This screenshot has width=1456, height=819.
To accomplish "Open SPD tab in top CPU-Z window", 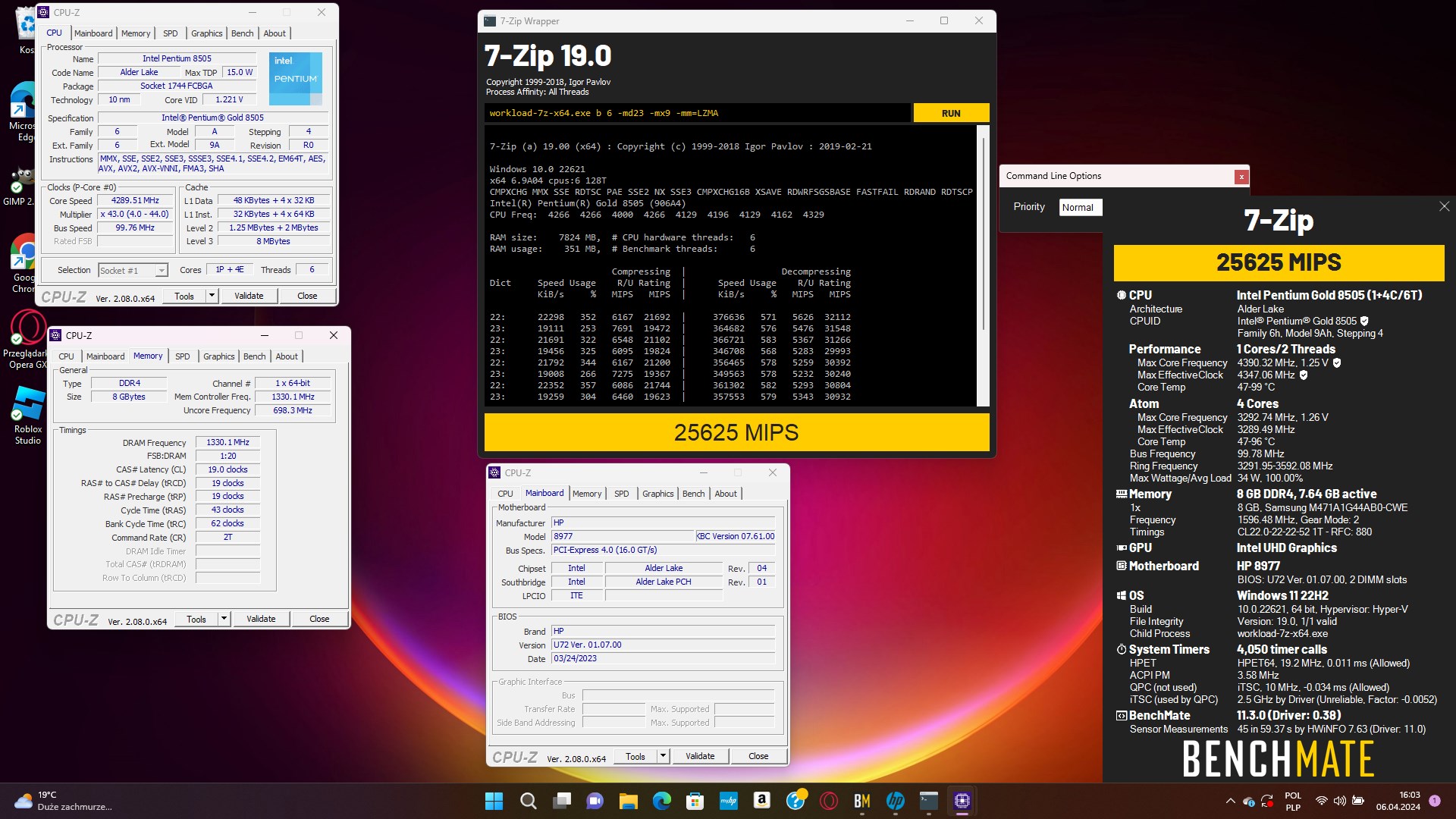I will [171, 33].
